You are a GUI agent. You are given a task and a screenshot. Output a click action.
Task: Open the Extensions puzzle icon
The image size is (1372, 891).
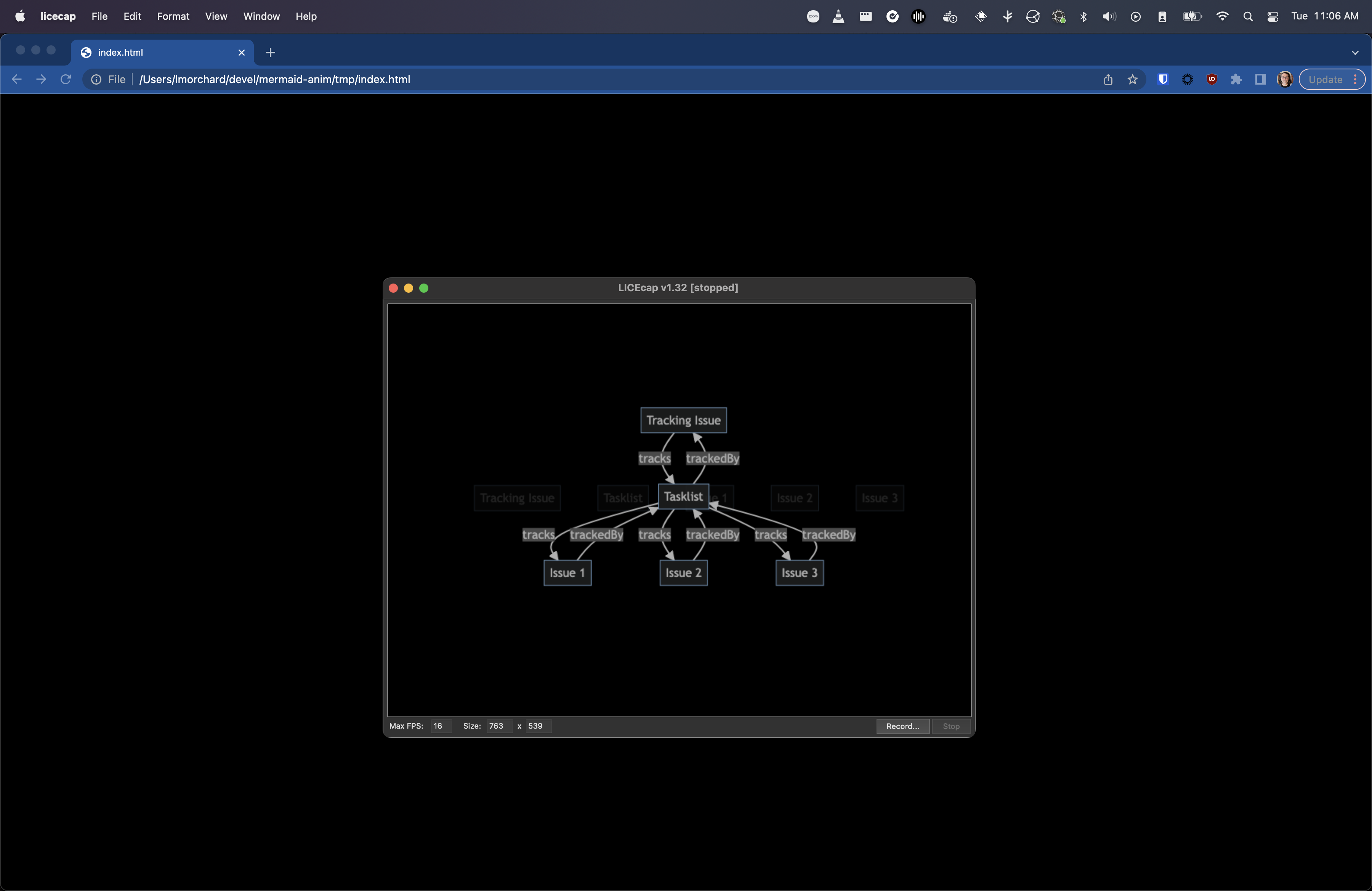tap(1236, 80)
